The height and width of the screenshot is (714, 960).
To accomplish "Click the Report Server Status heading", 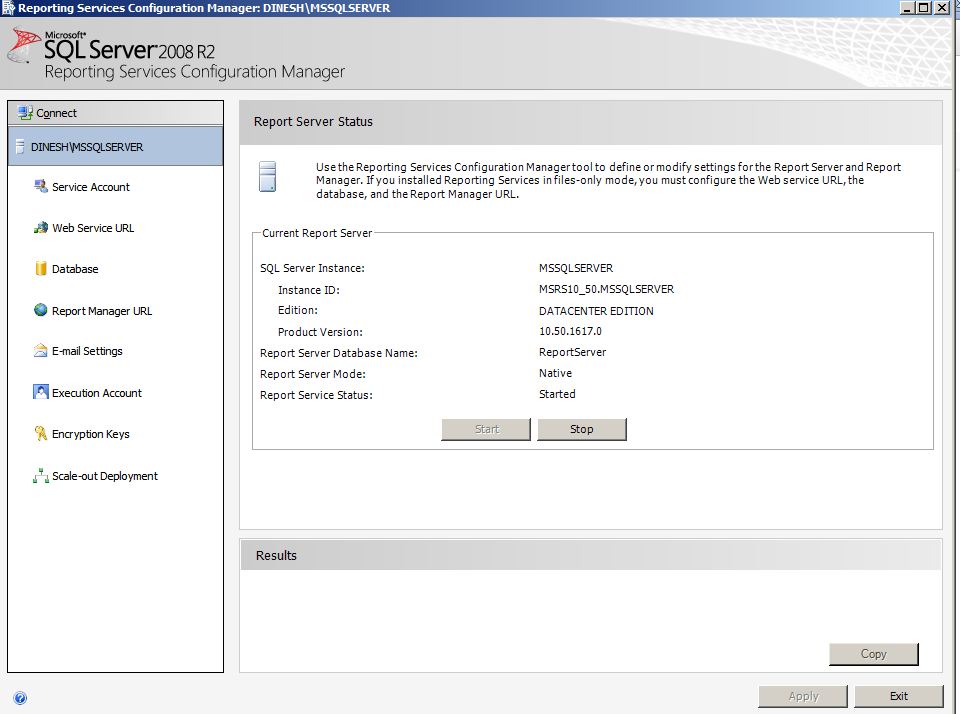I will pyautogui.click(x=313, y=122).
